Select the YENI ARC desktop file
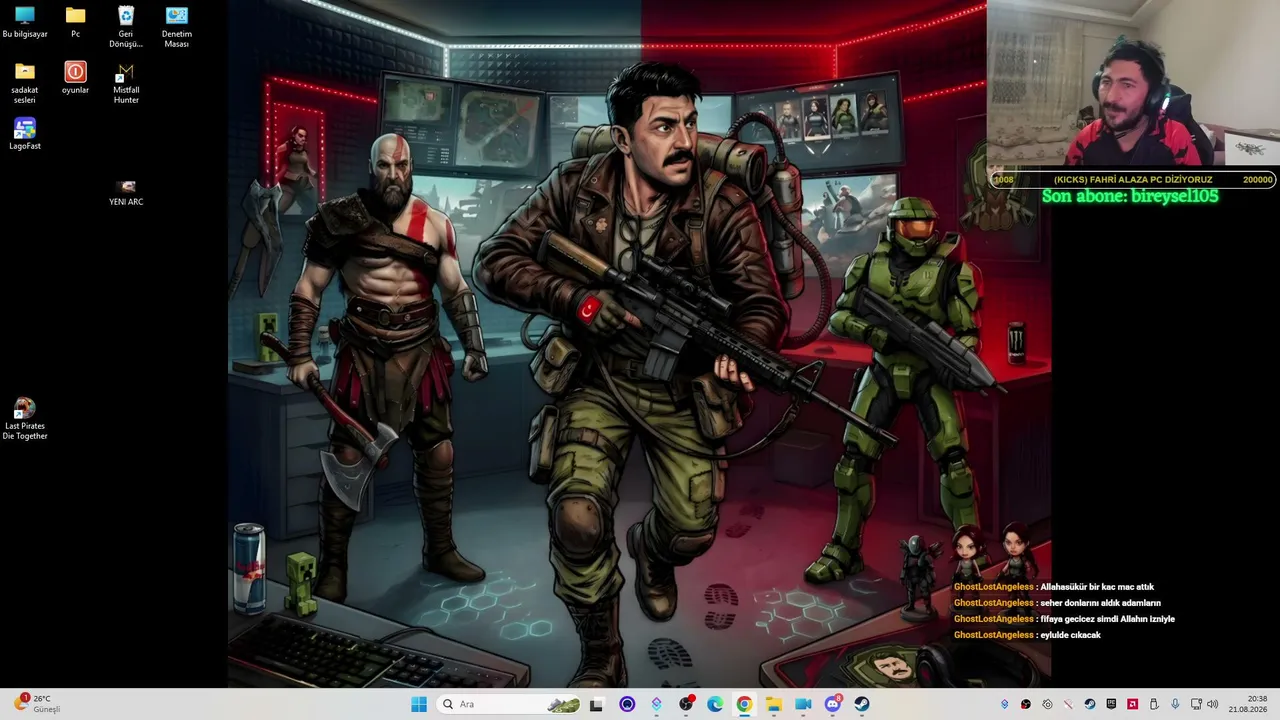1280x720 pixels. [x=126, y=193]
